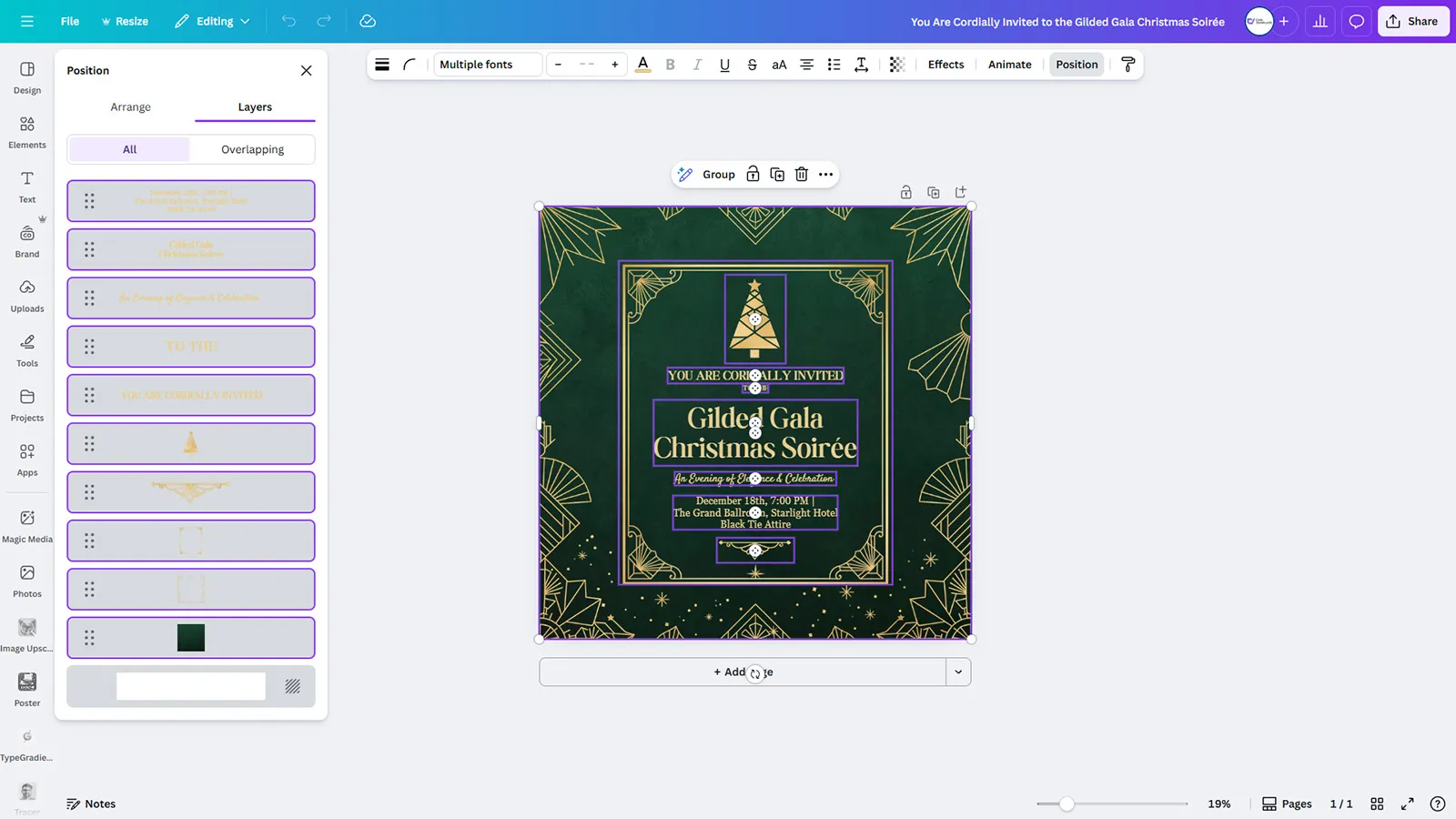Open the Elements sidebar panel
This screenshot has height=819, width=1456.
click(x=27, y=132)
